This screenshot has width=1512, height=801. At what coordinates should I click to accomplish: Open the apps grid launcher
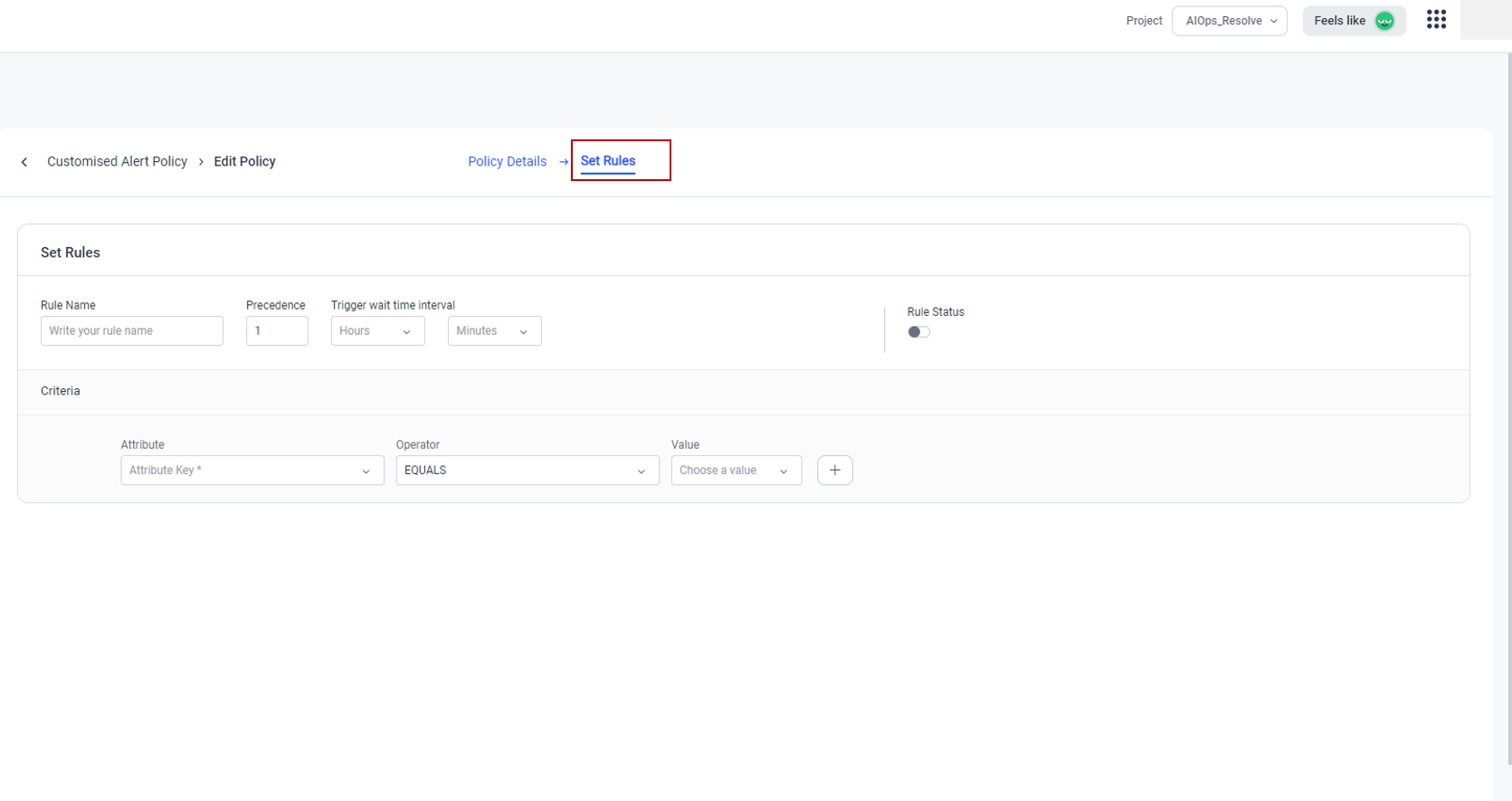point(1436,20)
